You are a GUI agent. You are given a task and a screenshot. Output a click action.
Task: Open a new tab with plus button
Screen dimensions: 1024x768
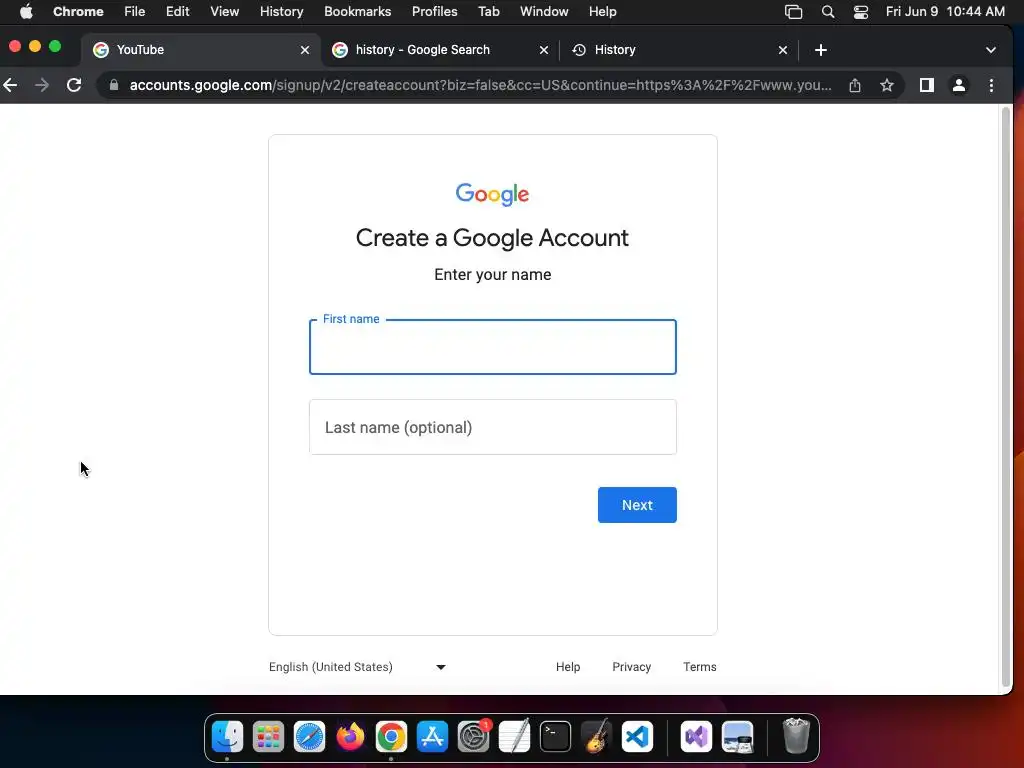821,50
